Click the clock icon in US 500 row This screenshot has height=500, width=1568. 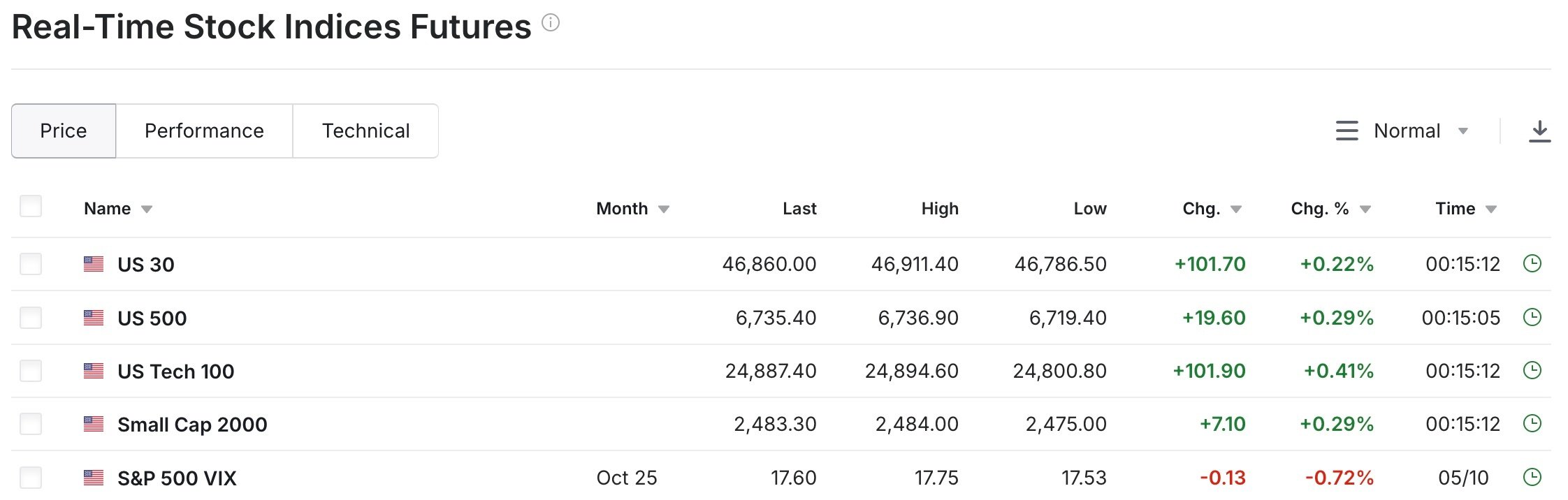(1532, 318)
